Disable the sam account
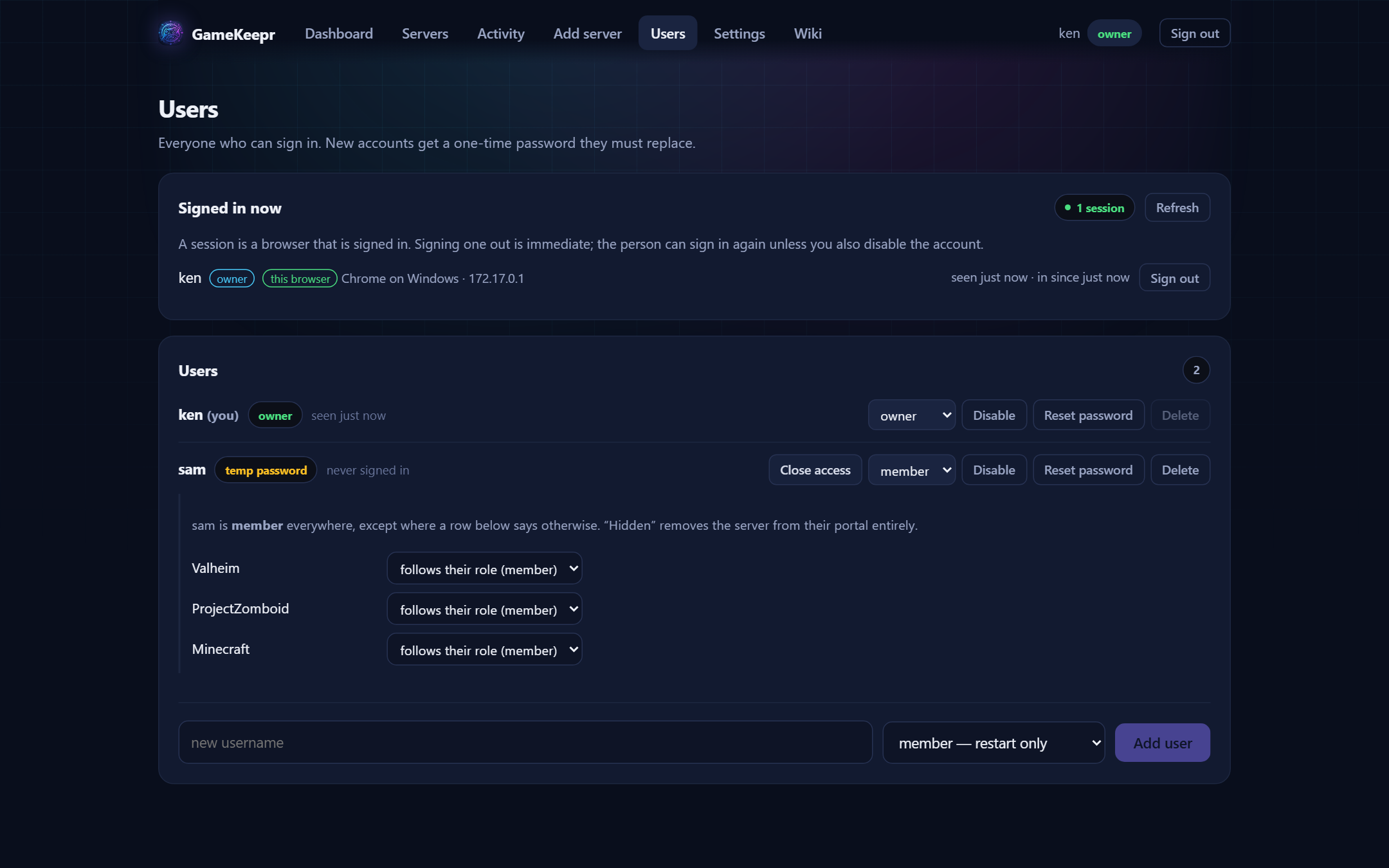This screenshot has width=1389, height=868. (994, 470)
